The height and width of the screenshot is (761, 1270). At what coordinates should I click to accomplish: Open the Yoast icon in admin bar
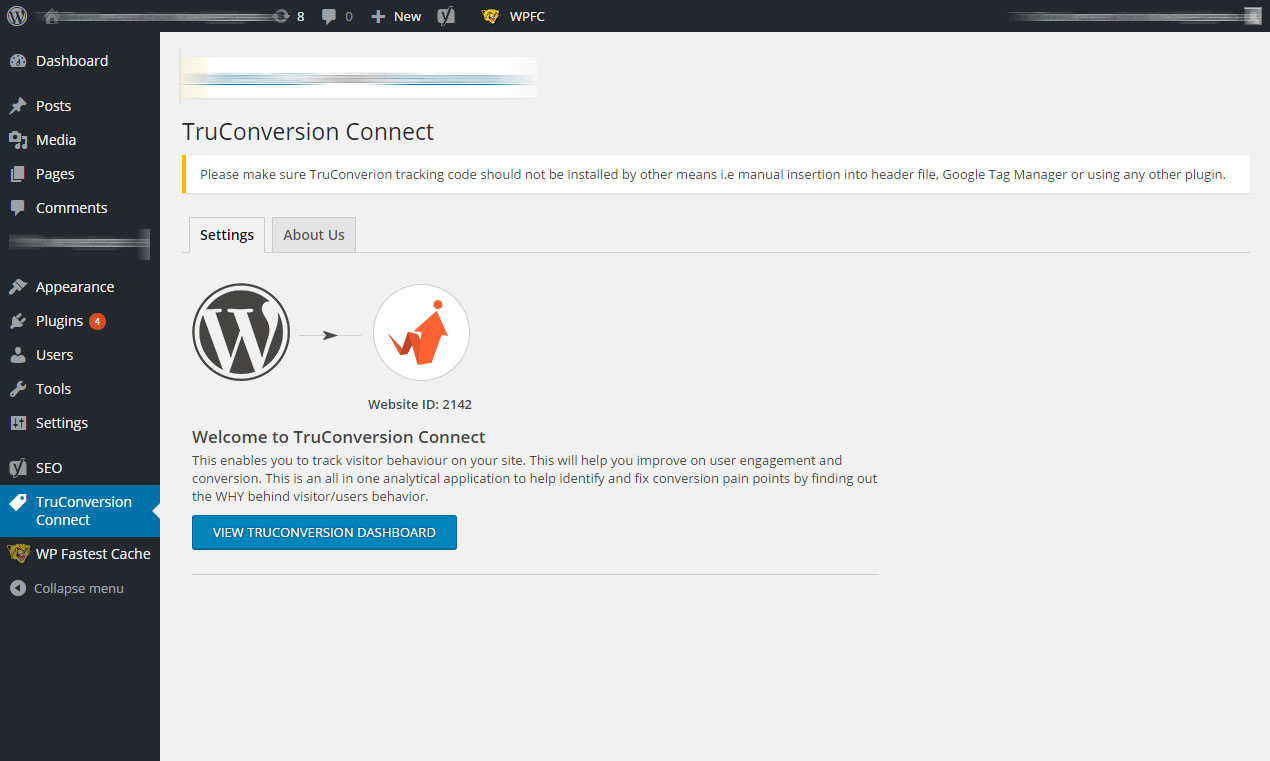447,16
